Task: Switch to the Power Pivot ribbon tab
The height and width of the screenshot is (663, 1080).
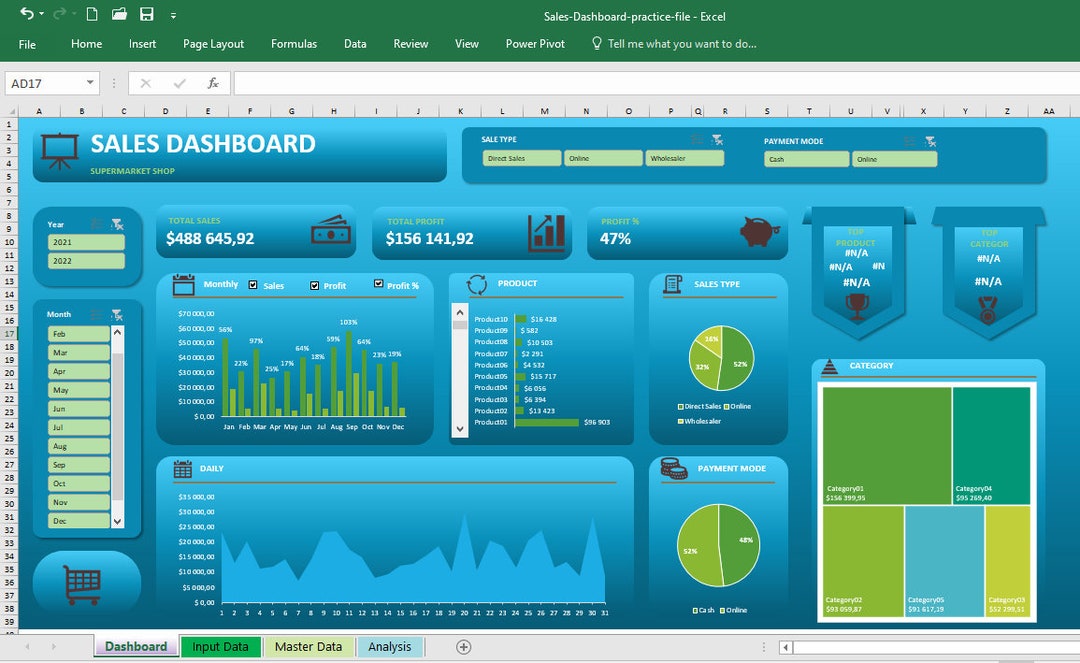Action: tap(535, 44)
